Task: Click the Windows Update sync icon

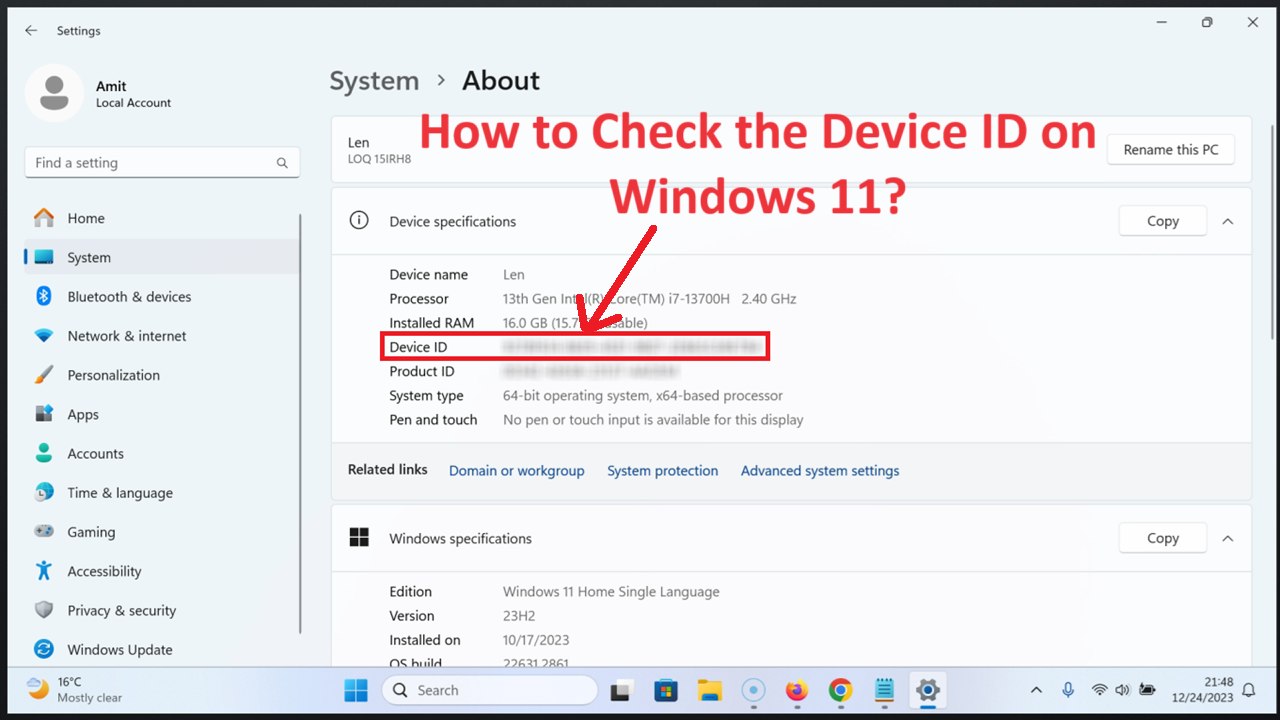Action: 44,649
